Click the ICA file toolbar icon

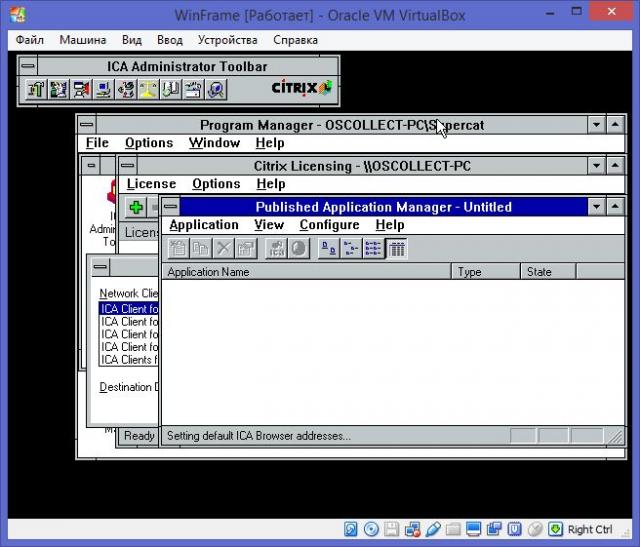click(276, 248)
